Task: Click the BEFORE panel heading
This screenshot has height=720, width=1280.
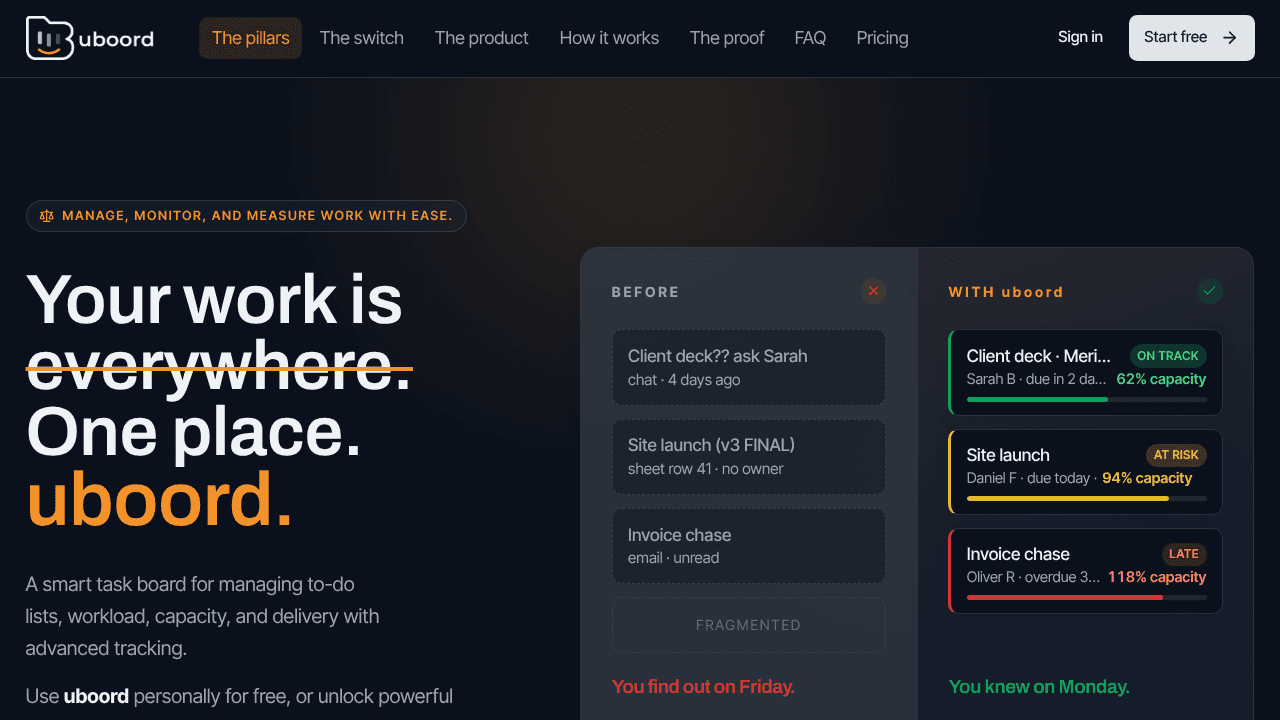Action: click(x=645, y=292)
